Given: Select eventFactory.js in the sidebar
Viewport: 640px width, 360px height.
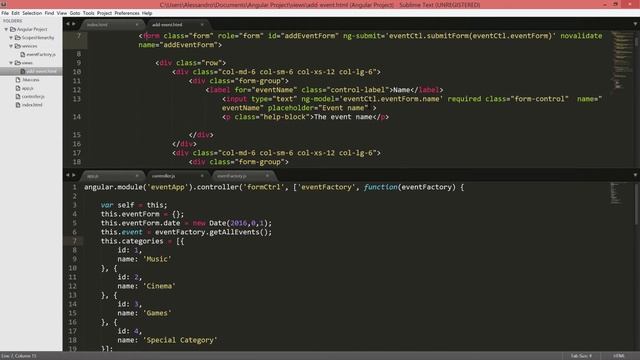Looking at the screenshot, I should click(31, 54).
